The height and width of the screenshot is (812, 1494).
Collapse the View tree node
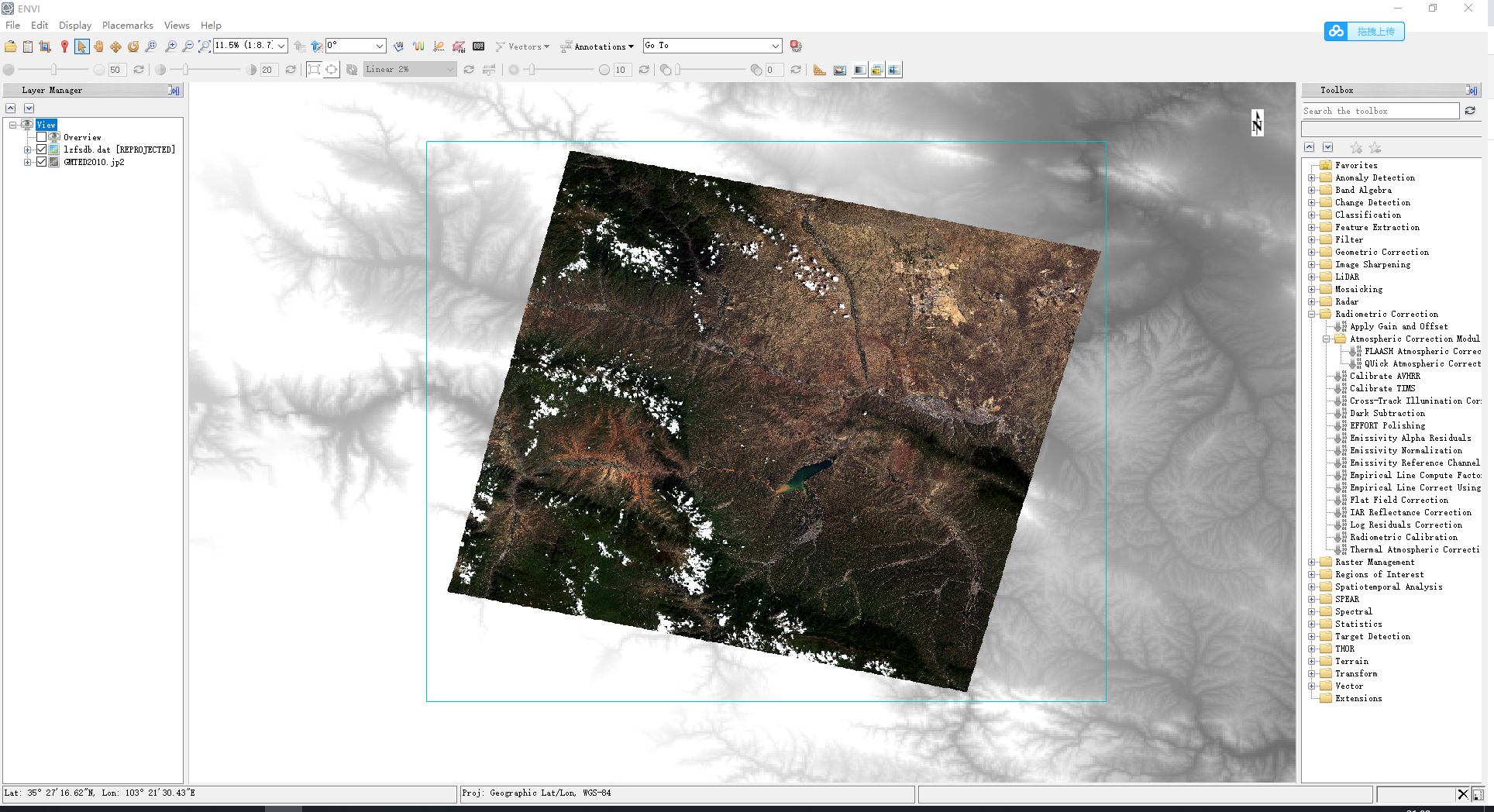tap(12, 125)
